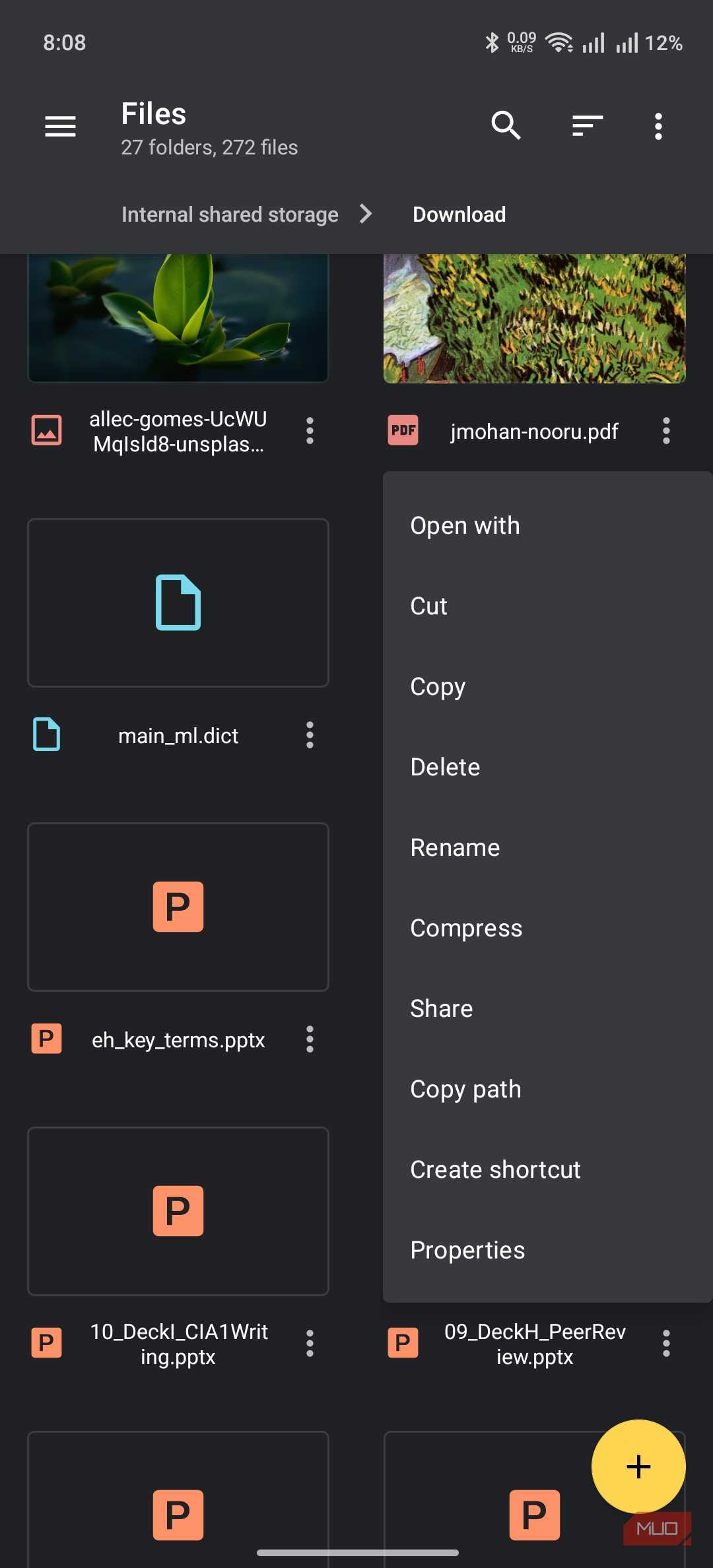Image resolution: width=713 pixels, height=1568 pixels.
Task: Open the main_ml.dict file preview tile
Action: click(x=178, y=603)
